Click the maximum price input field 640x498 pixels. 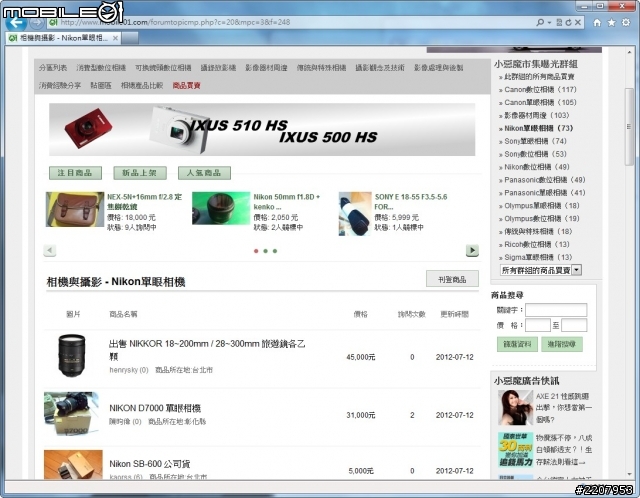tap(574, 325)
